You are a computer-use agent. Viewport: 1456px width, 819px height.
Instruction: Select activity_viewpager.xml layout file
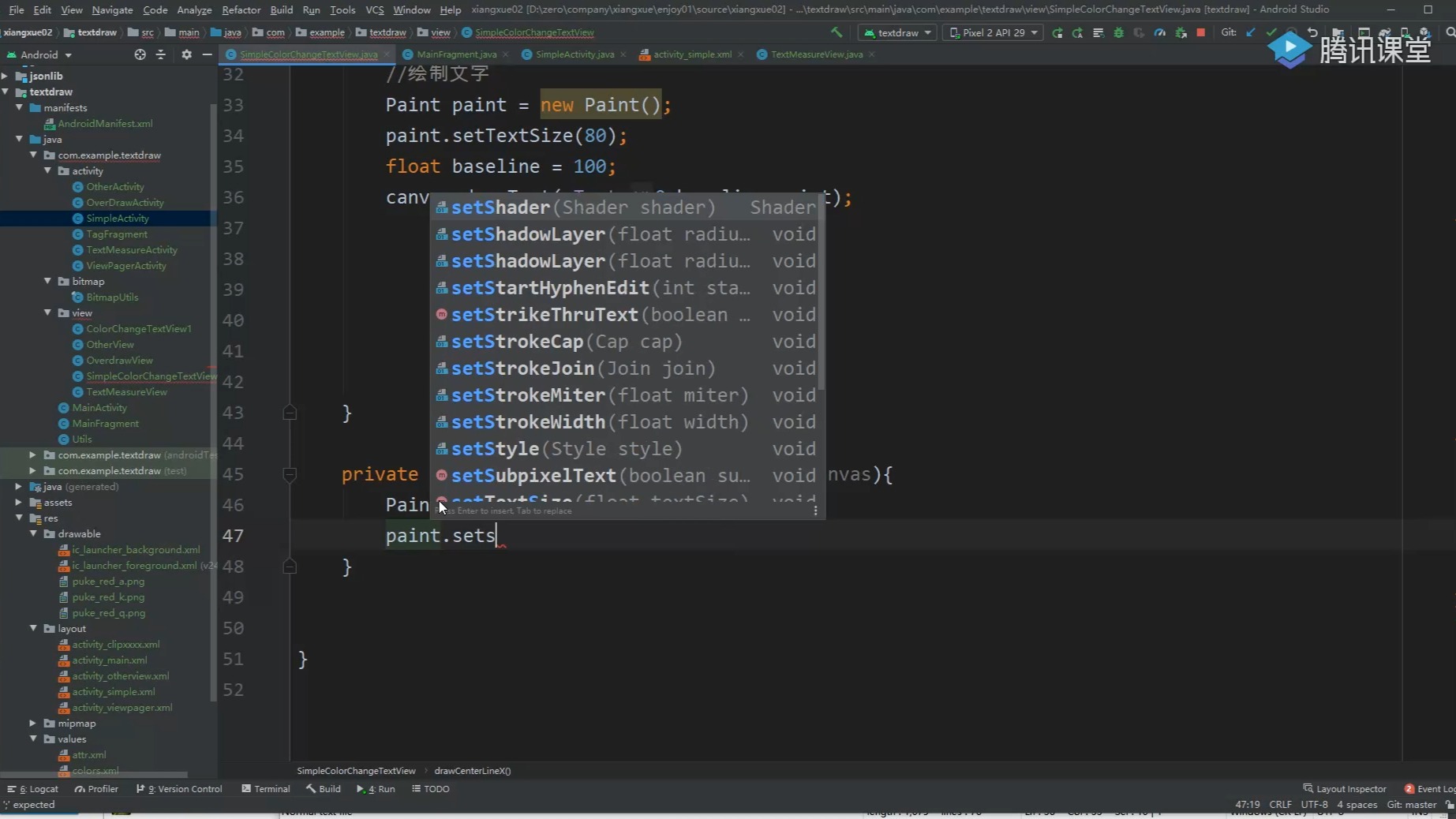[122, 707]
